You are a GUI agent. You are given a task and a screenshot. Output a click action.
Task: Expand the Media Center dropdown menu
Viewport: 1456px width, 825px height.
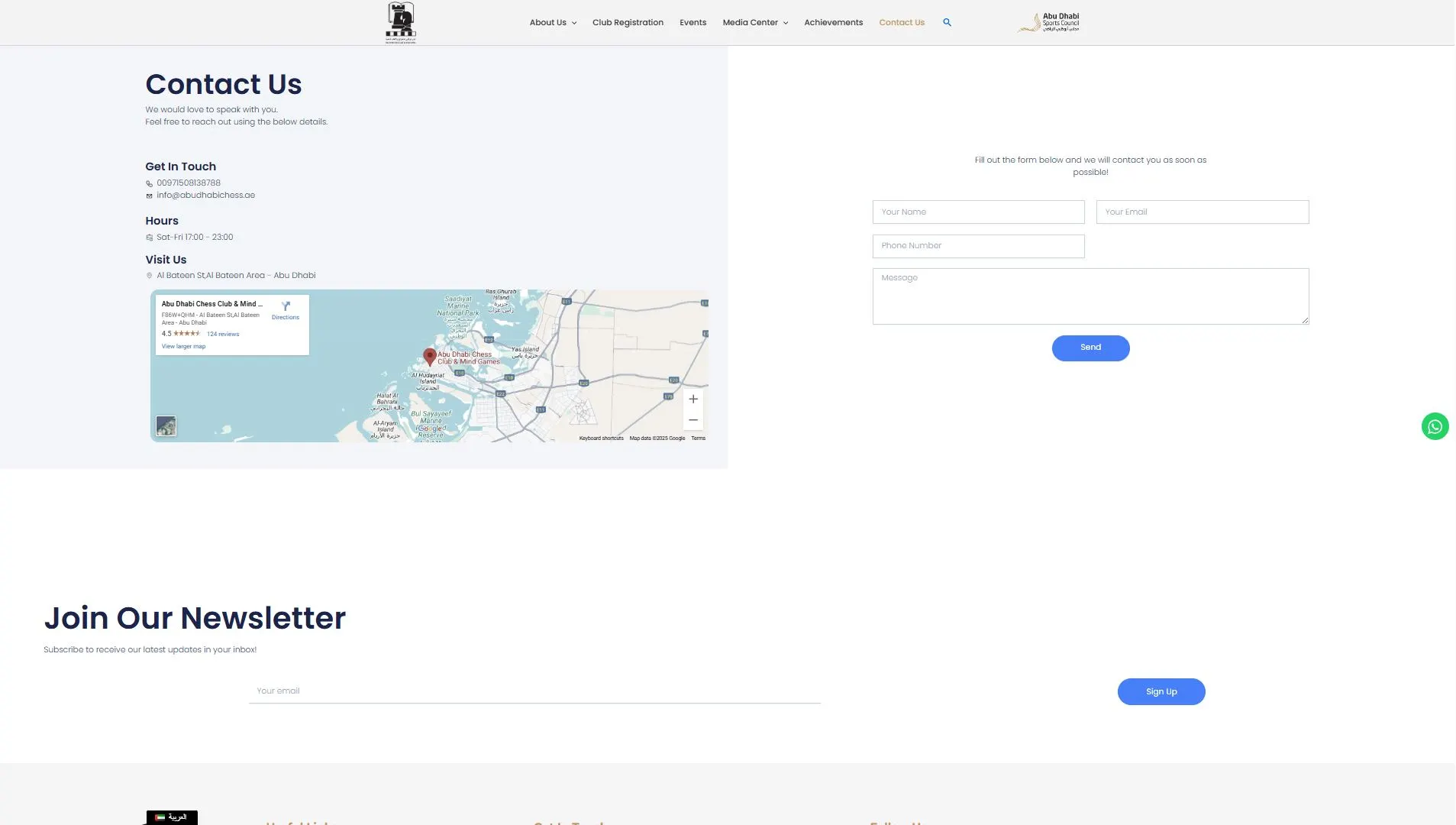pyautogui.click(x=755, y=22)
